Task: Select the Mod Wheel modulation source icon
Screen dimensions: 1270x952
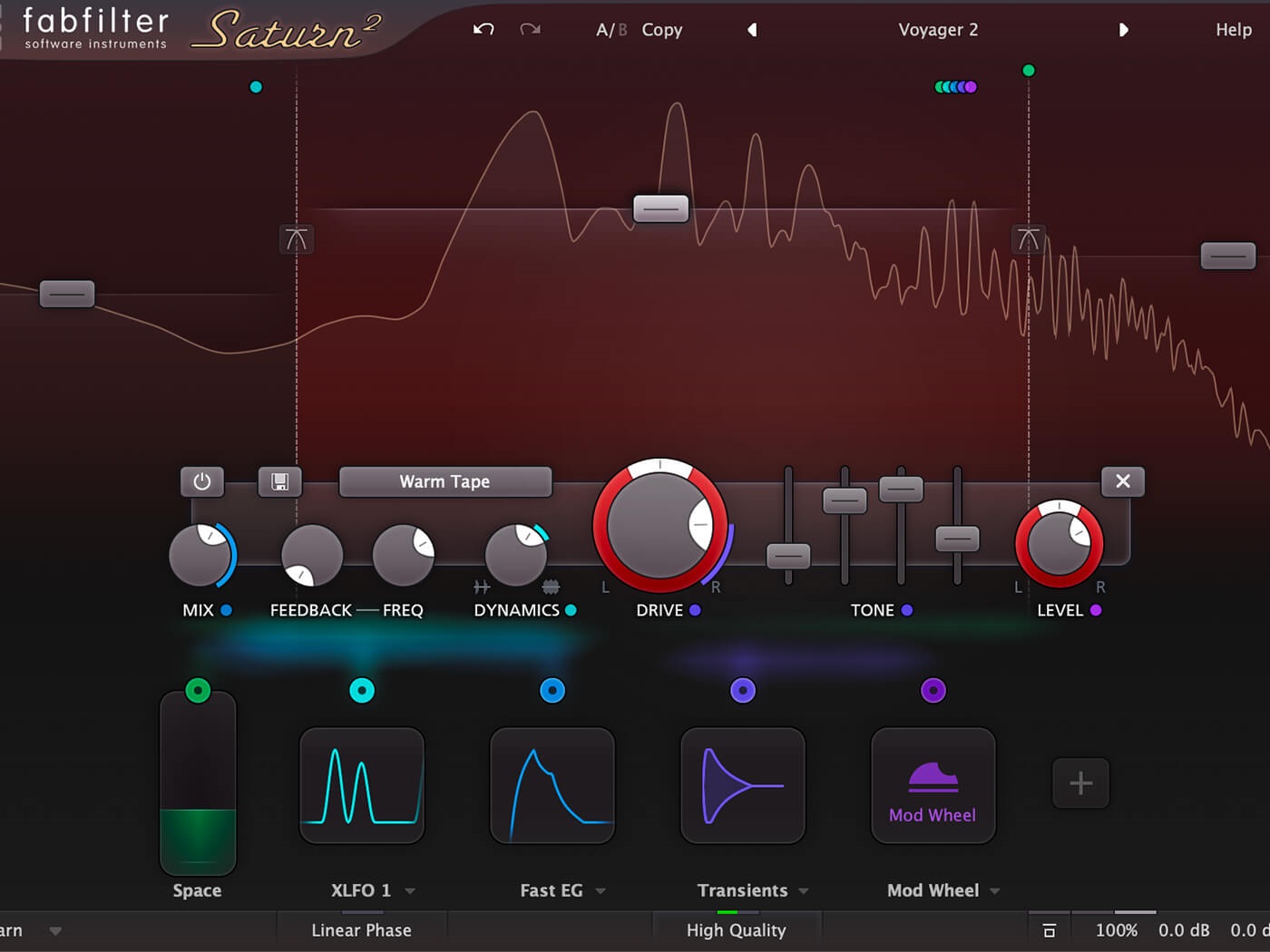Action: pyautogui.click(x=933, y=784)
